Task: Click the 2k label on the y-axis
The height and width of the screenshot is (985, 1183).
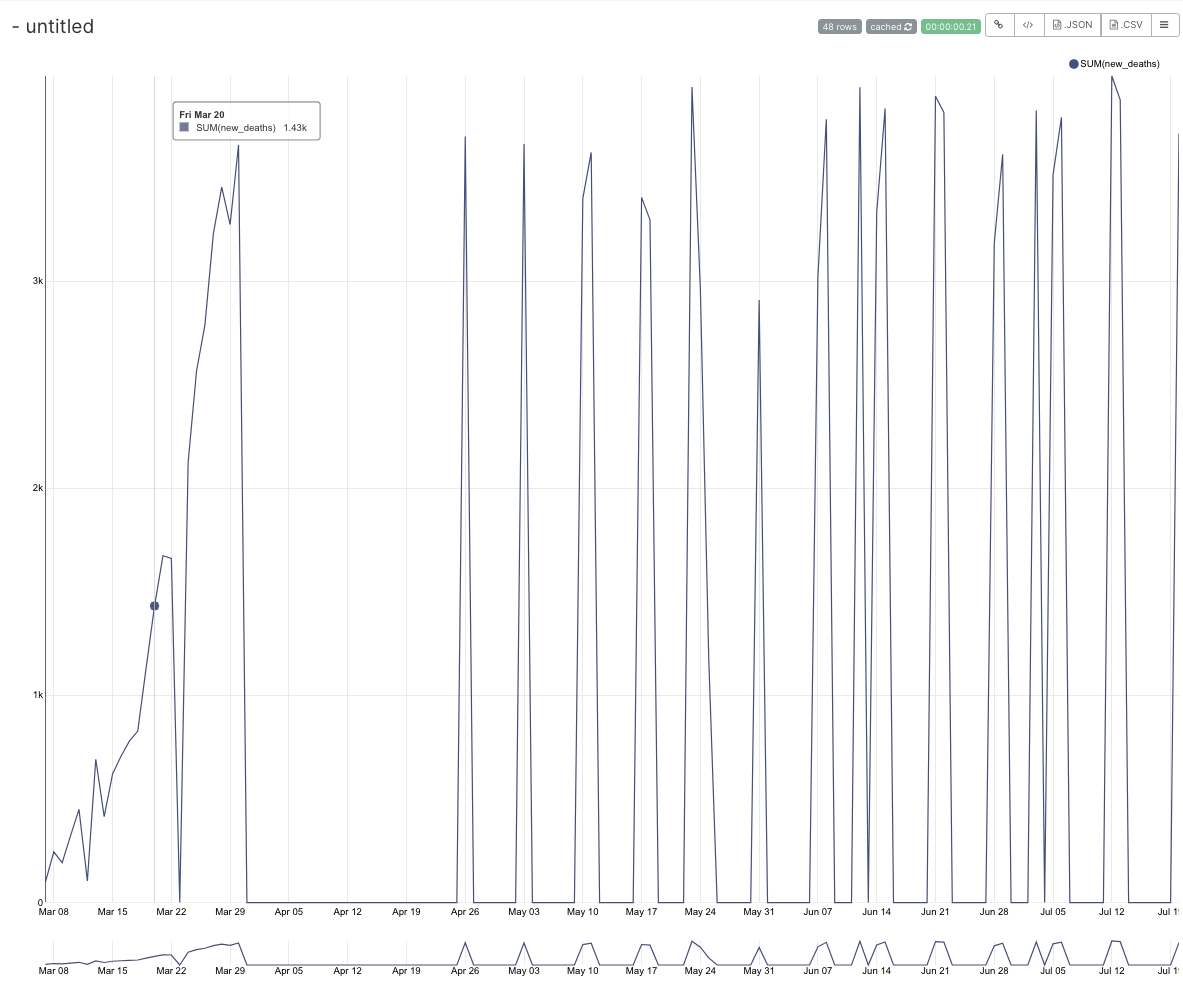Action: coord(38,488)
